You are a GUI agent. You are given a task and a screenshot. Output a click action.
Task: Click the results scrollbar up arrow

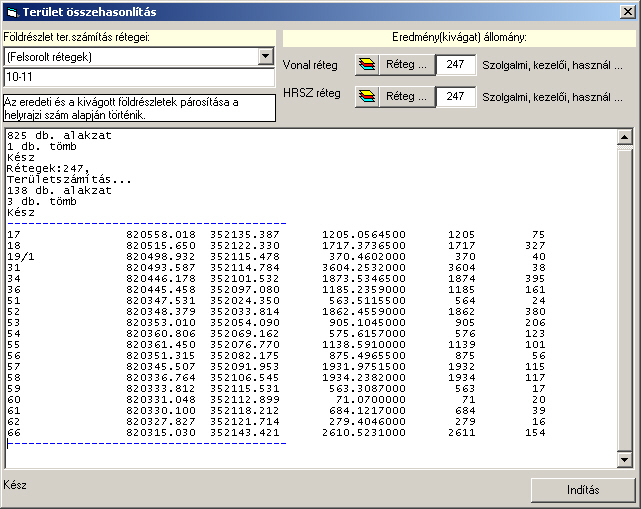pyautogui.click(x=625, y=137)
